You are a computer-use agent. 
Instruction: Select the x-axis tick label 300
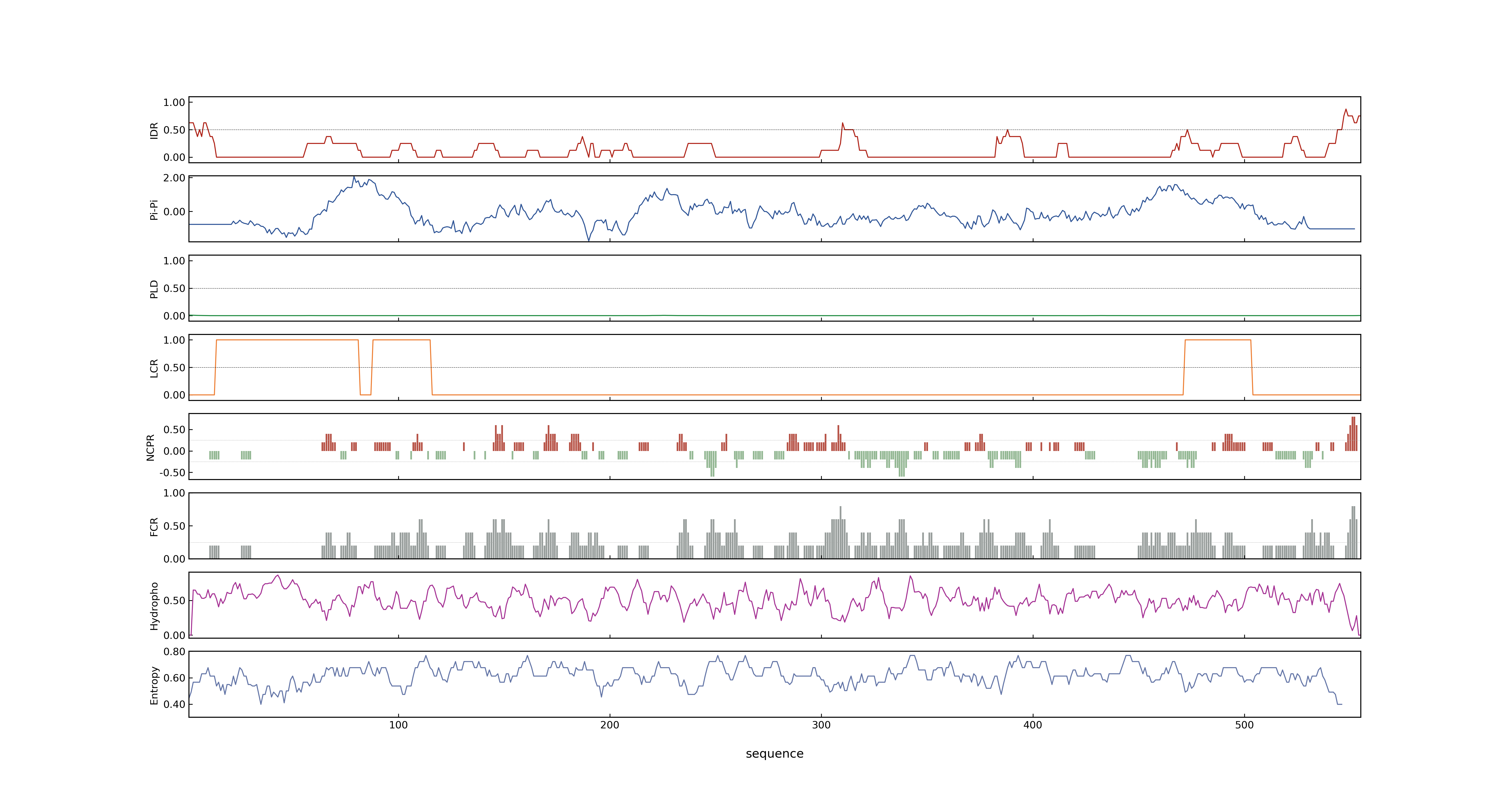[x=821, y=725]
